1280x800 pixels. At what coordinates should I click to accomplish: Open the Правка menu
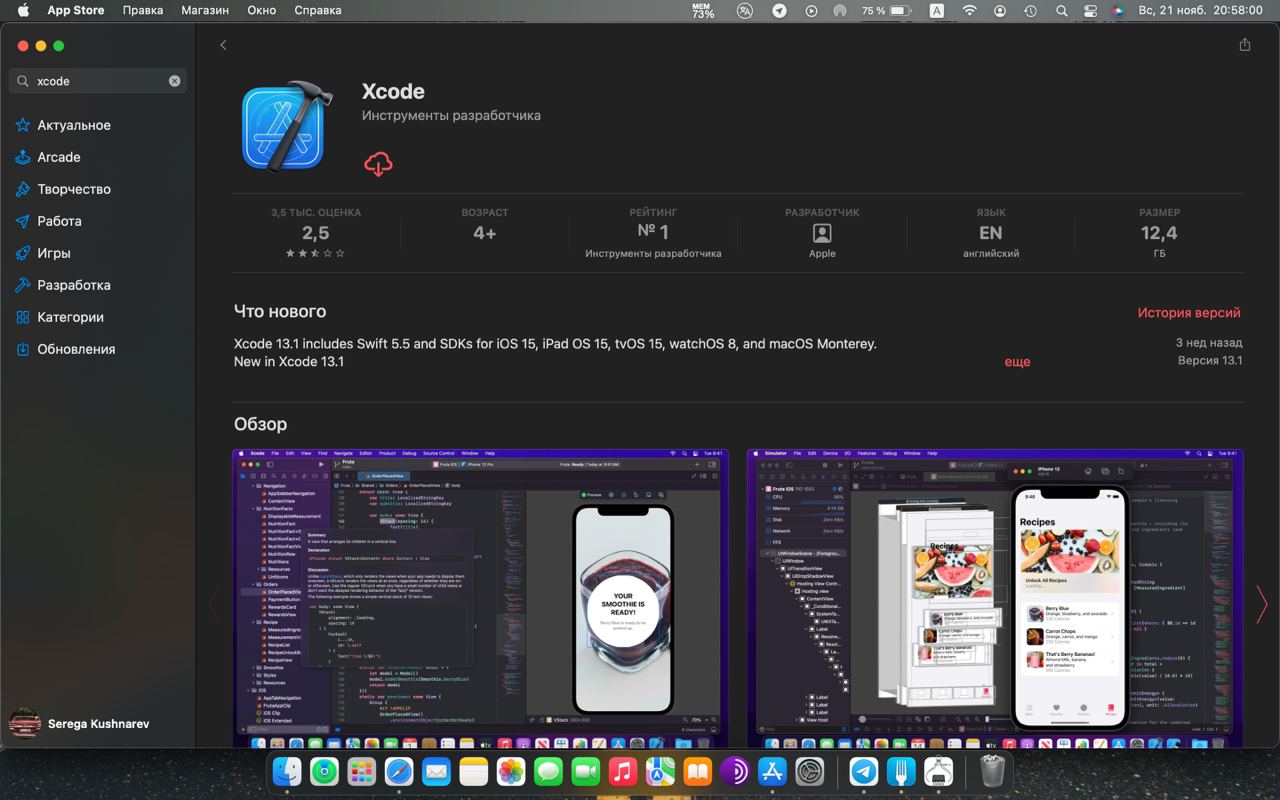point(143,10)
